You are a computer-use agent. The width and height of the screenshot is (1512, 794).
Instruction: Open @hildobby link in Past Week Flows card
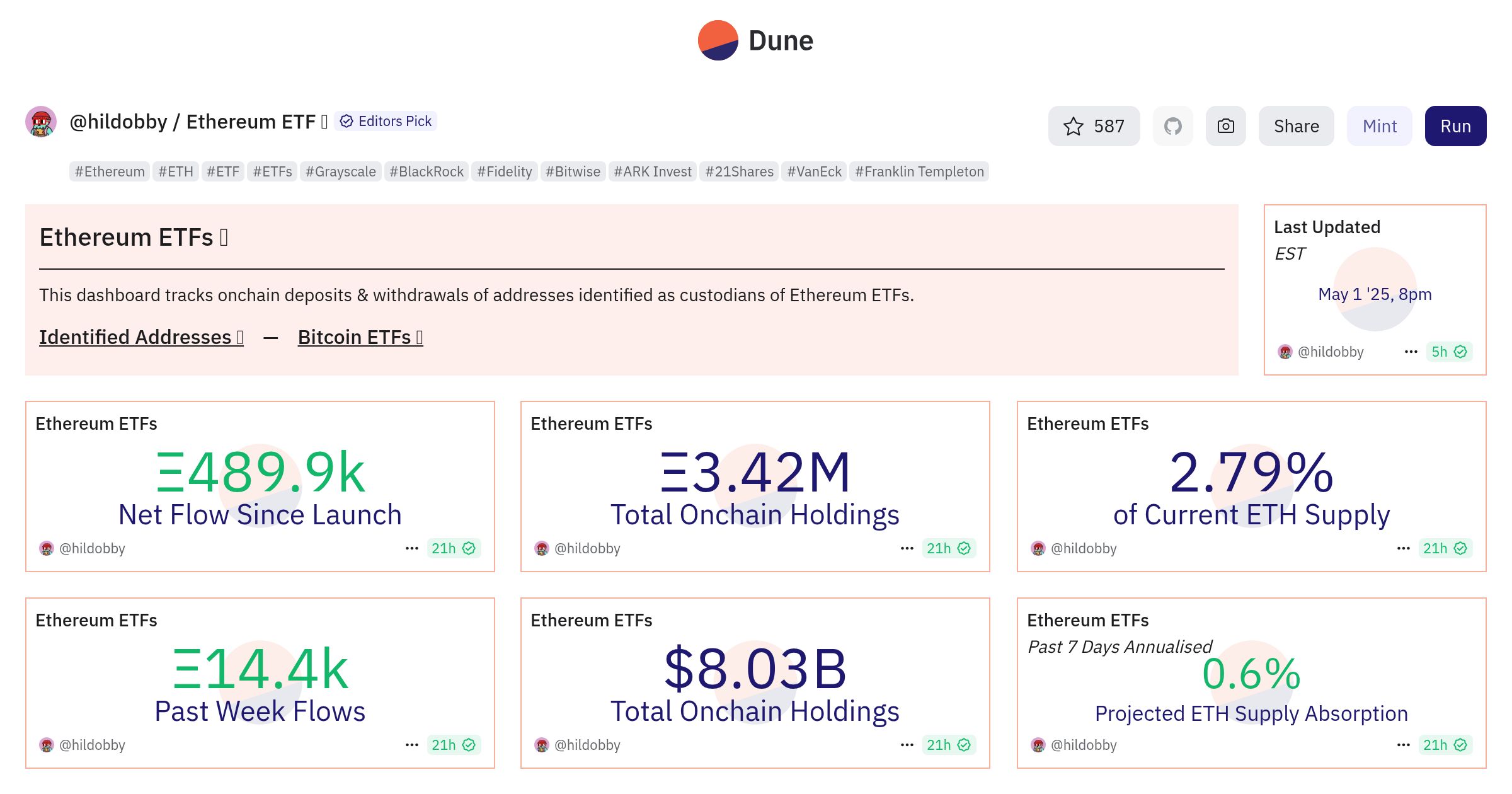click(92, 745)
